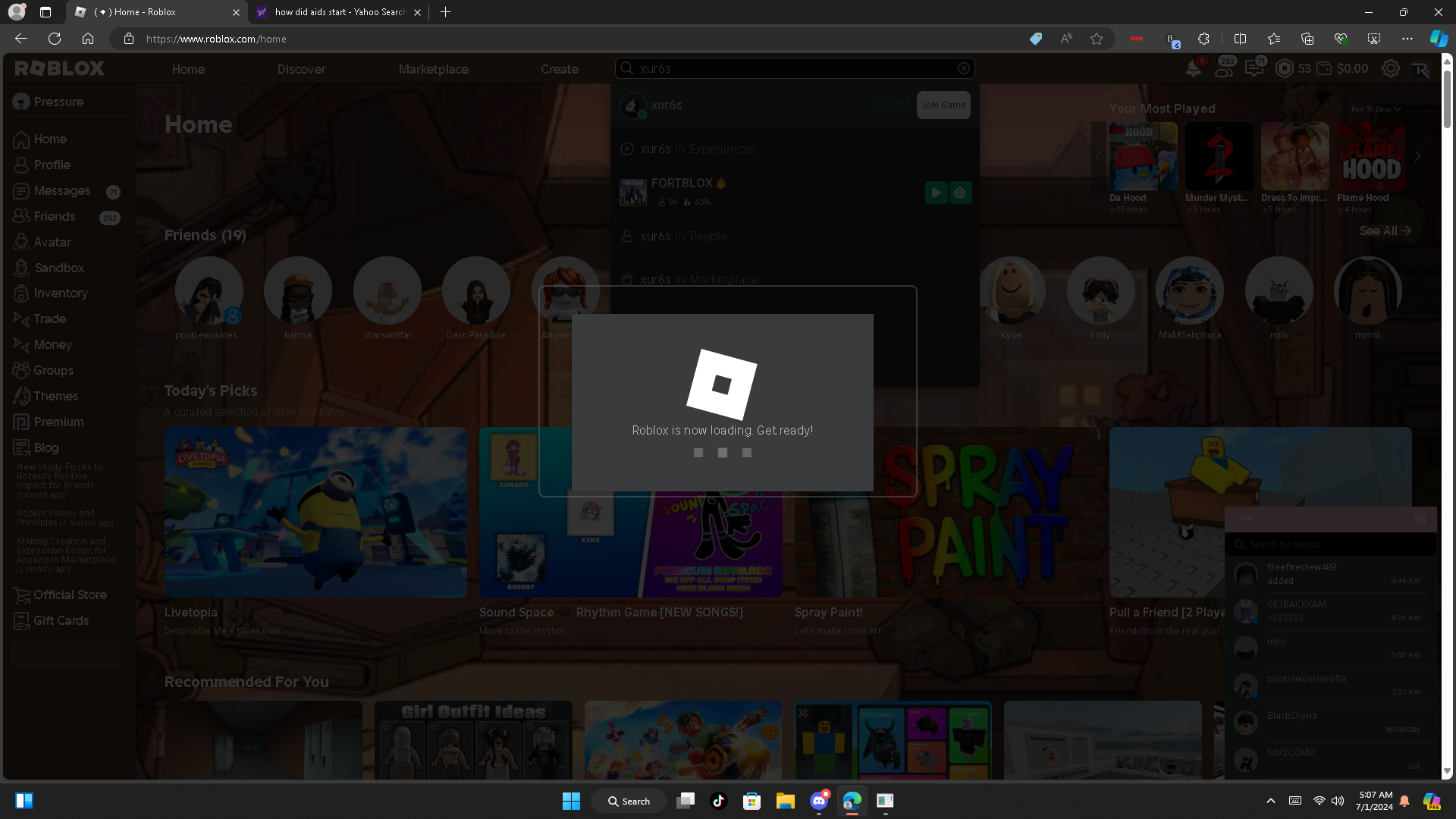Open a new browser tab
1456x819 pixels.
tap(446, 12)
